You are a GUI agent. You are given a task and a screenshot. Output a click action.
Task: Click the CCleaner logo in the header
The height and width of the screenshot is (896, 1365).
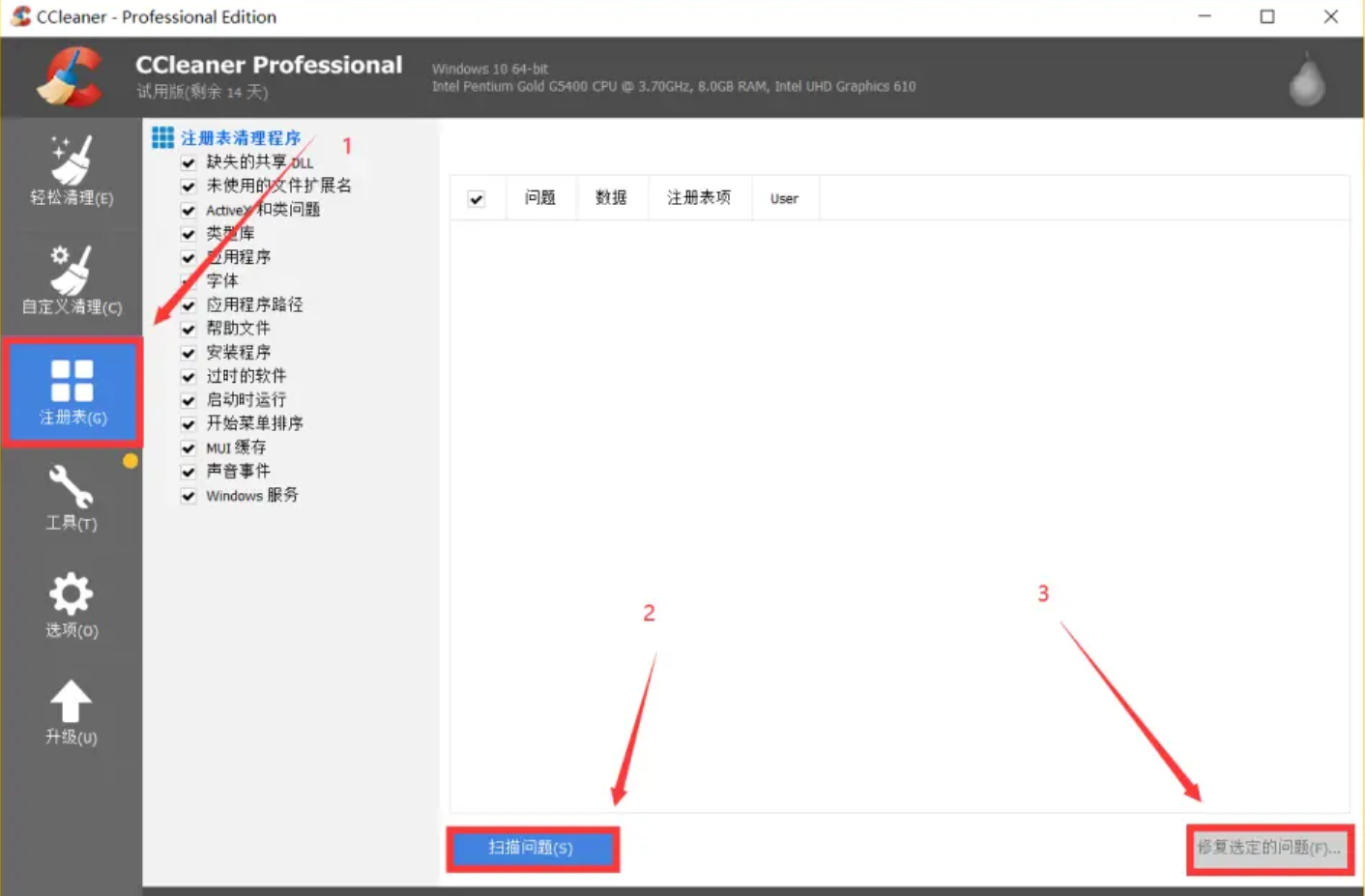click(x=70, y=77)
